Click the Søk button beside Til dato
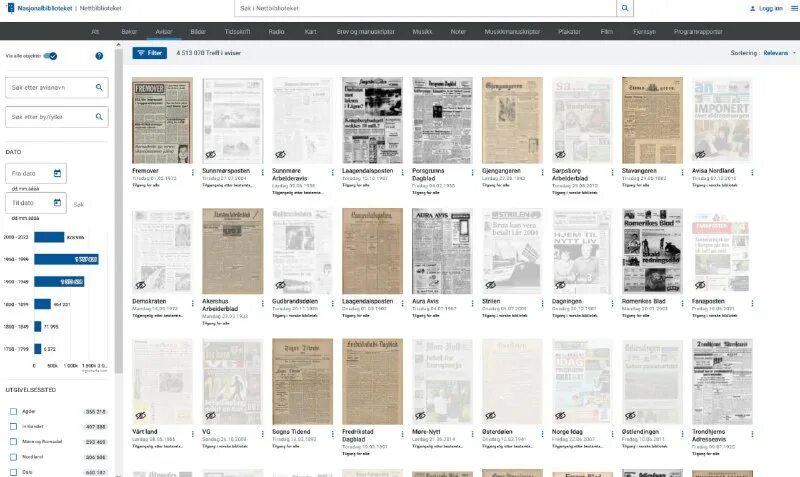Viewport: 800px width, 477px height. pyautogui.click(x=79, y=205)
